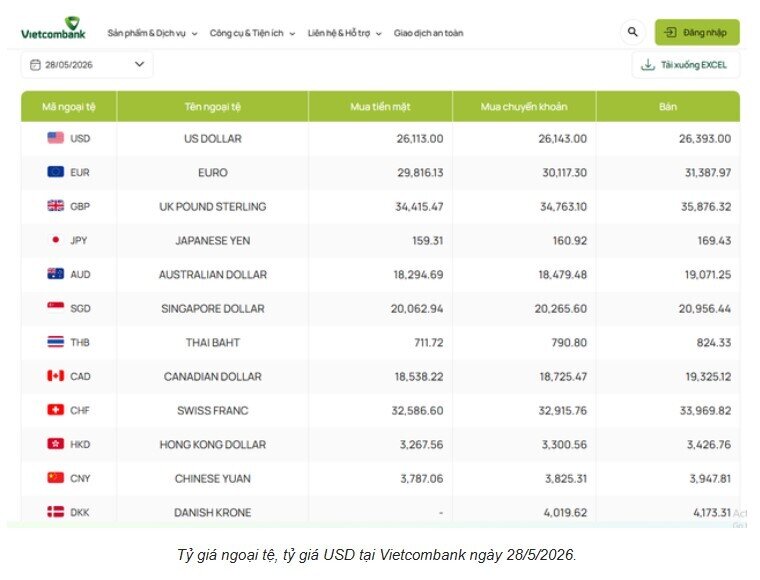The image size is (760, 580).
Task: Select the US DOLLAR name cell
Action: point(213,139)
